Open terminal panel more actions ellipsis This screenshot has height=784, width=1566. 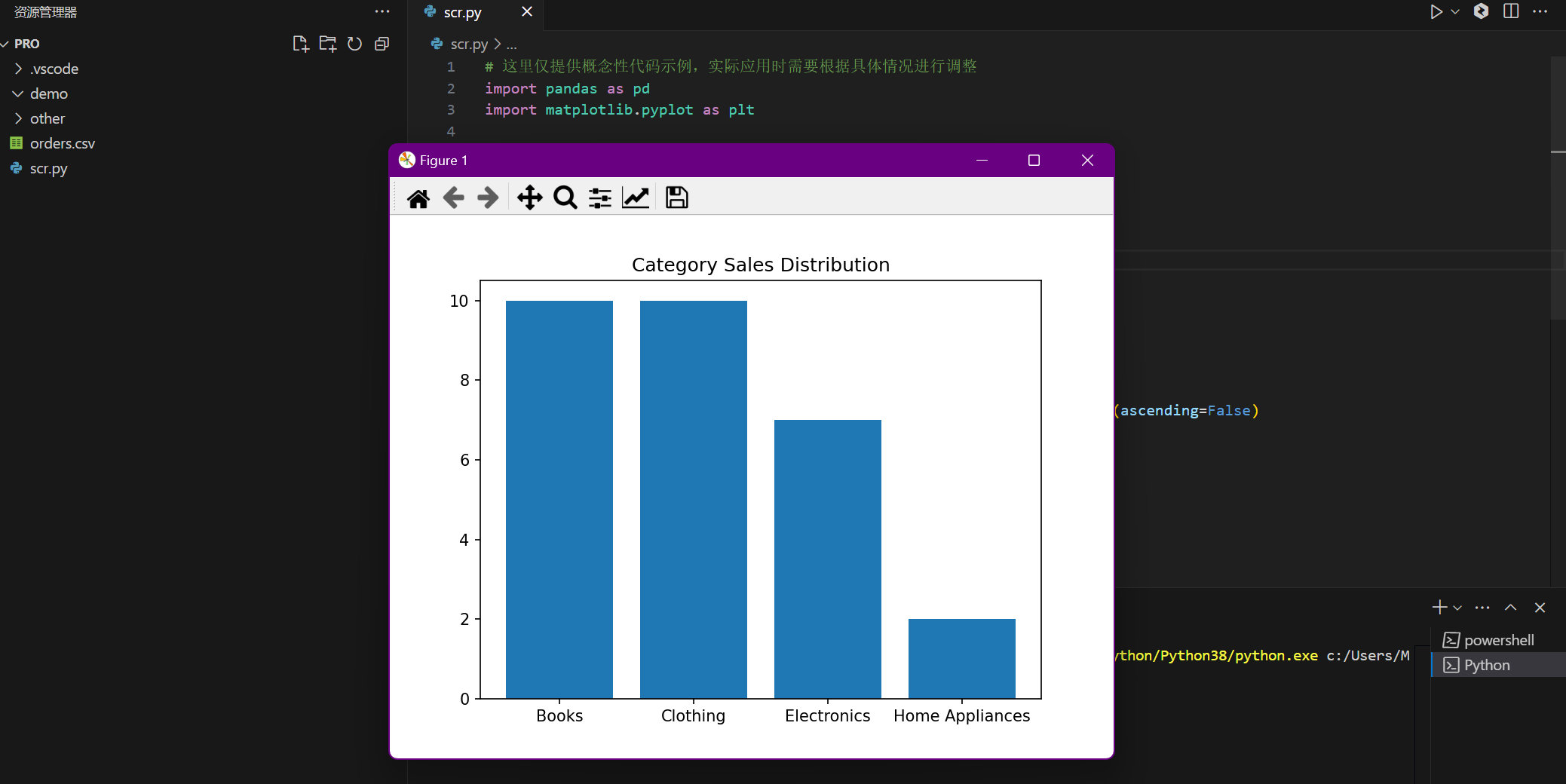[x=1482, y=608]
